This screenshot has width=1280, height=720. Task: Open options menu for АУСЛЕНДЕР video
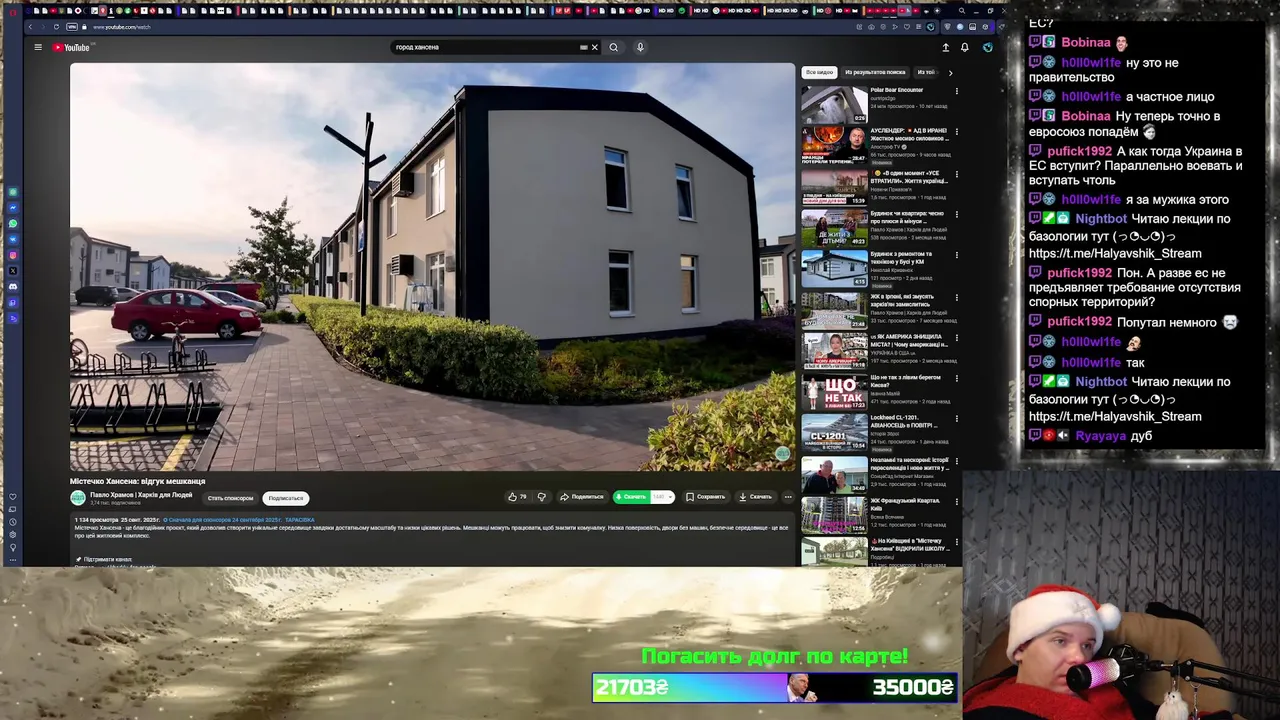click(x=956, y=132)
